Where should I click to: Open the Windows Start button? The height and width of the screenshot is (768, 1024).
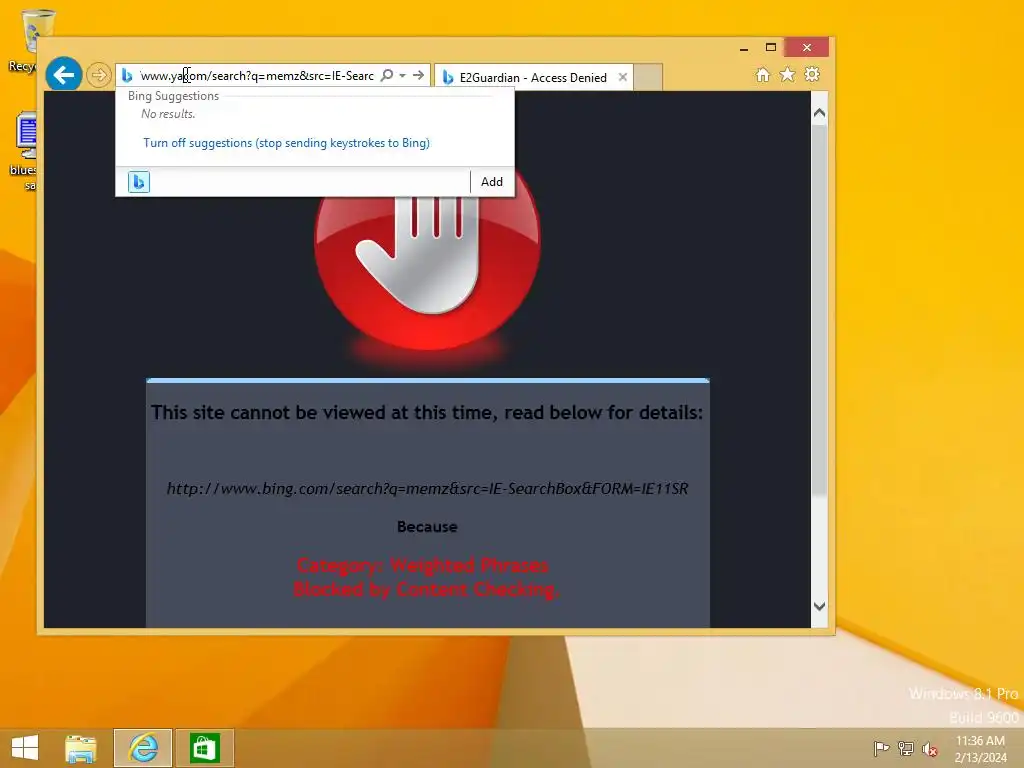click(25, 748)
